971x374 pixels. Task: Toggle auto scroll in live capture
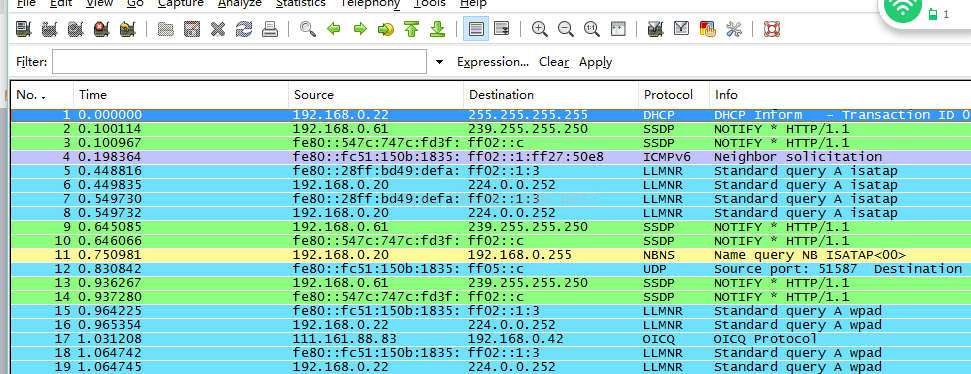(502, 29)
